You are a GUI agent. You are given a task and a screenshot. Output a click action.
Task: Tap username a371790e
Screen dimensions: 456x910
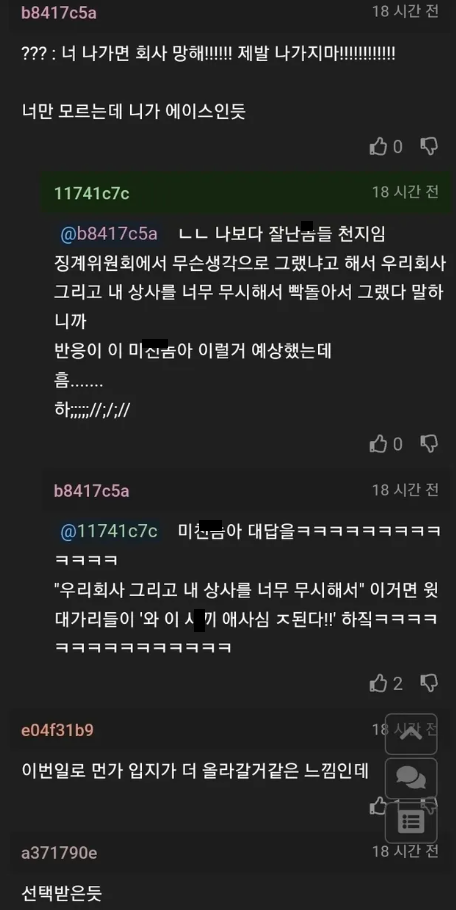click(x=59, y=853)
